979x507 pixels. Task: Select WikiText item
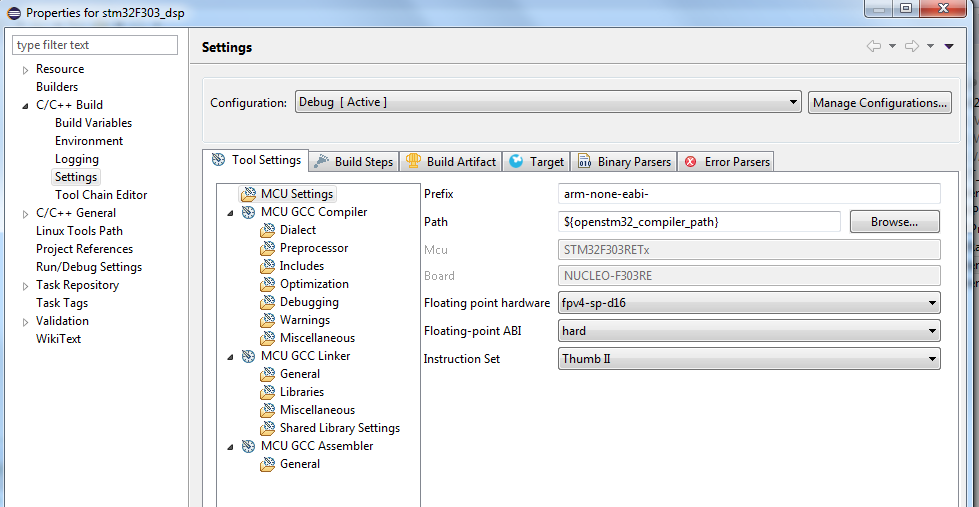[x=59, y=339]
